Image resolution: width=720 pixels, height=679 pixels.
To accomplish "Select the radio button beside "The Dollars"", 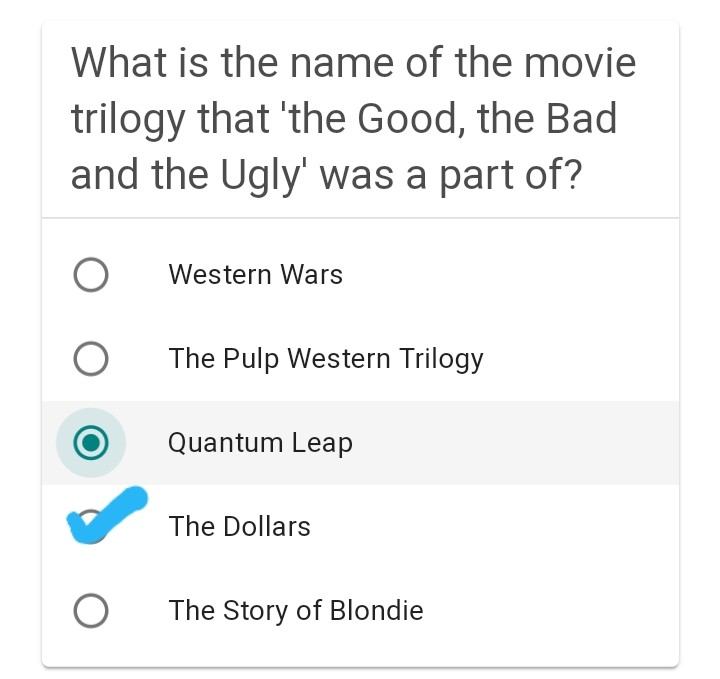I will [x=91, y=527].
